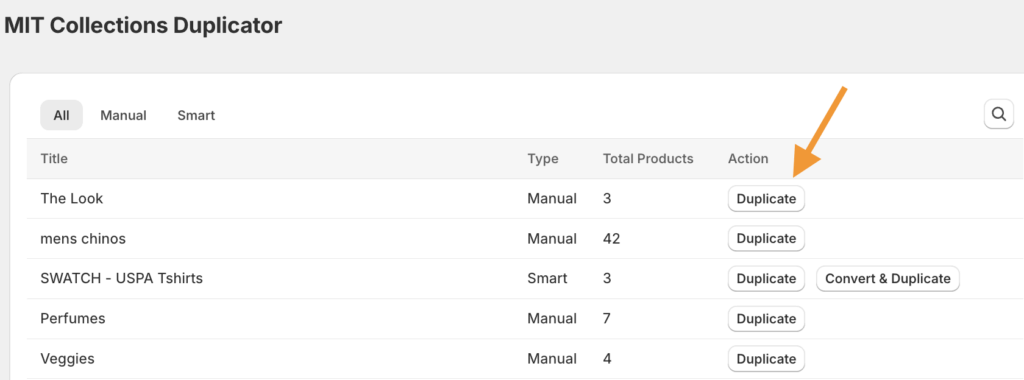Click Manual type in Perfumes row
This screenshot has height=380, width=1024.
pos(552,319)
